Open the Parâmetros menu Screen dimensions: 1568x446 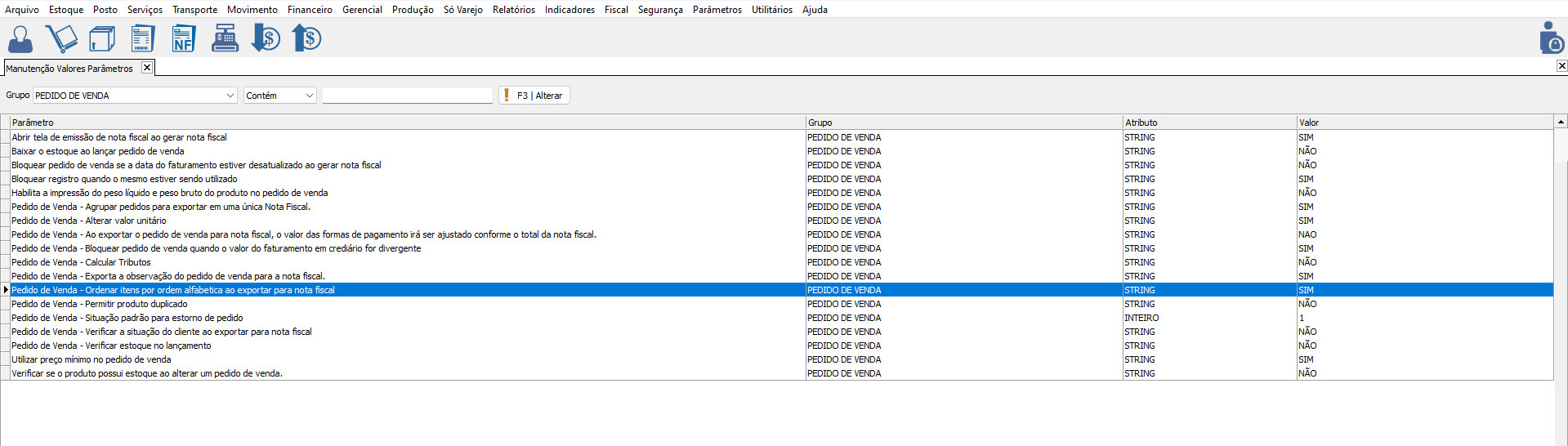717,10
